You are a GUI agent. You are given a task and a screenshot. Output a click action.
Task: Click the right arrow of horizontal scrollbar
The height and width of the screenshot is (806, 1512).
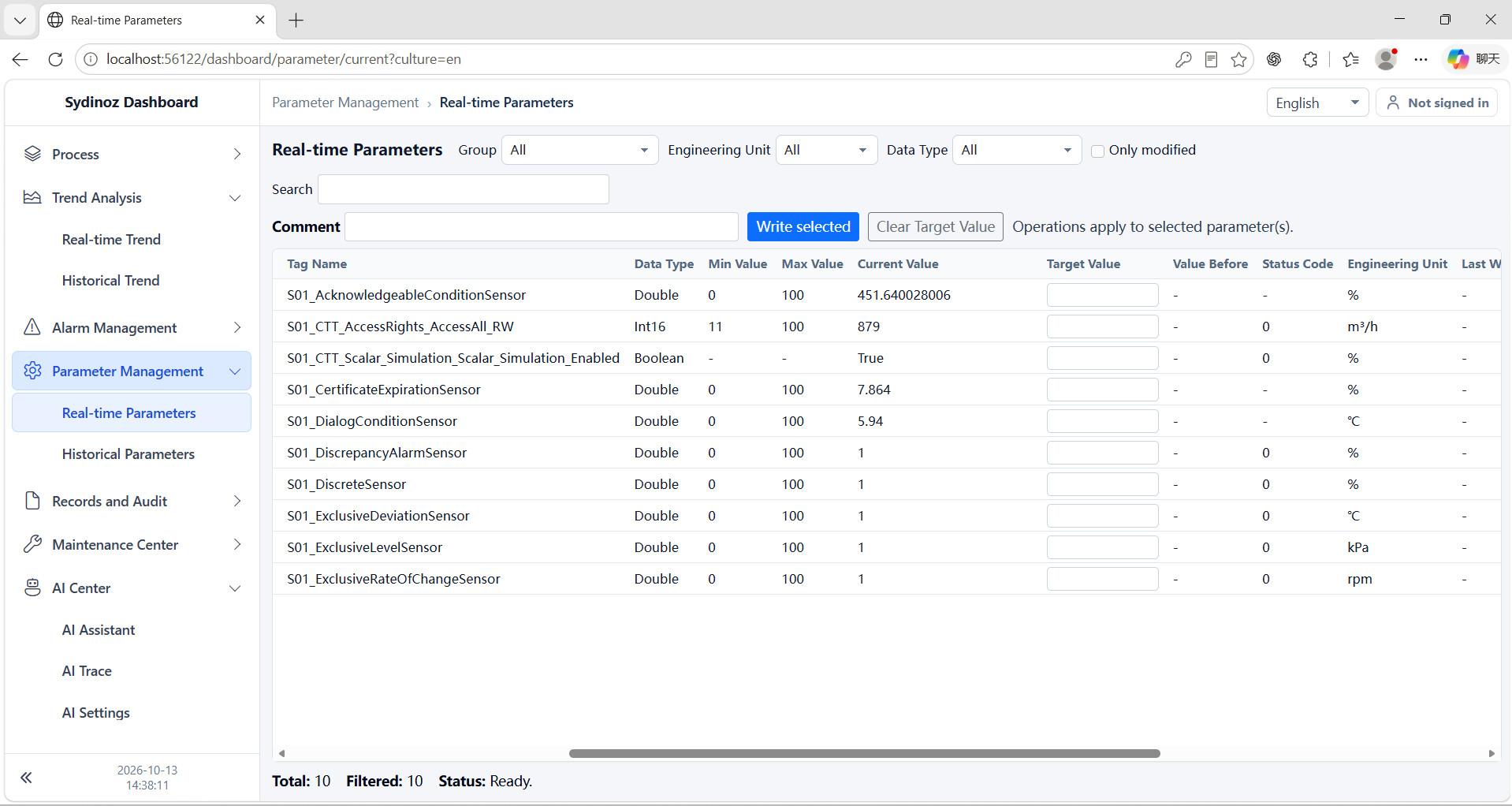(x=1492, y=753)
